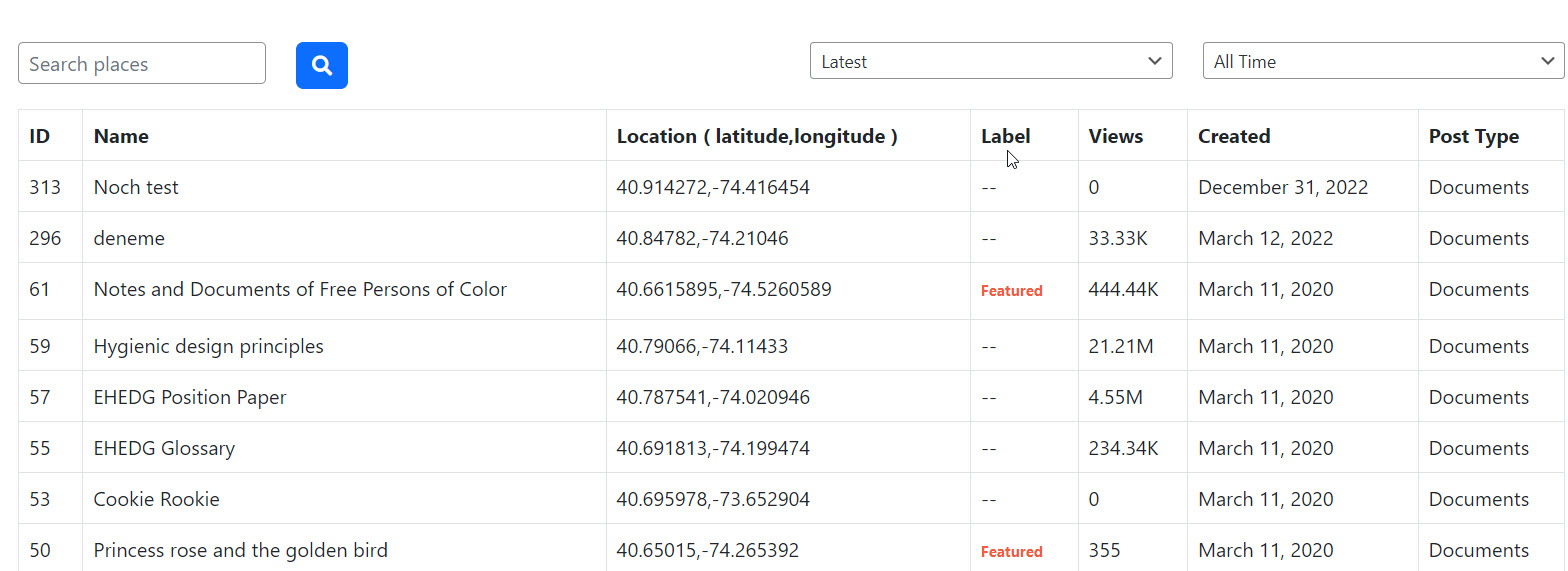Image resolution: width=1568 pixels, height=571 pixels.
Task: Click Princess rose and the golden bird
Action: [240, 550]
